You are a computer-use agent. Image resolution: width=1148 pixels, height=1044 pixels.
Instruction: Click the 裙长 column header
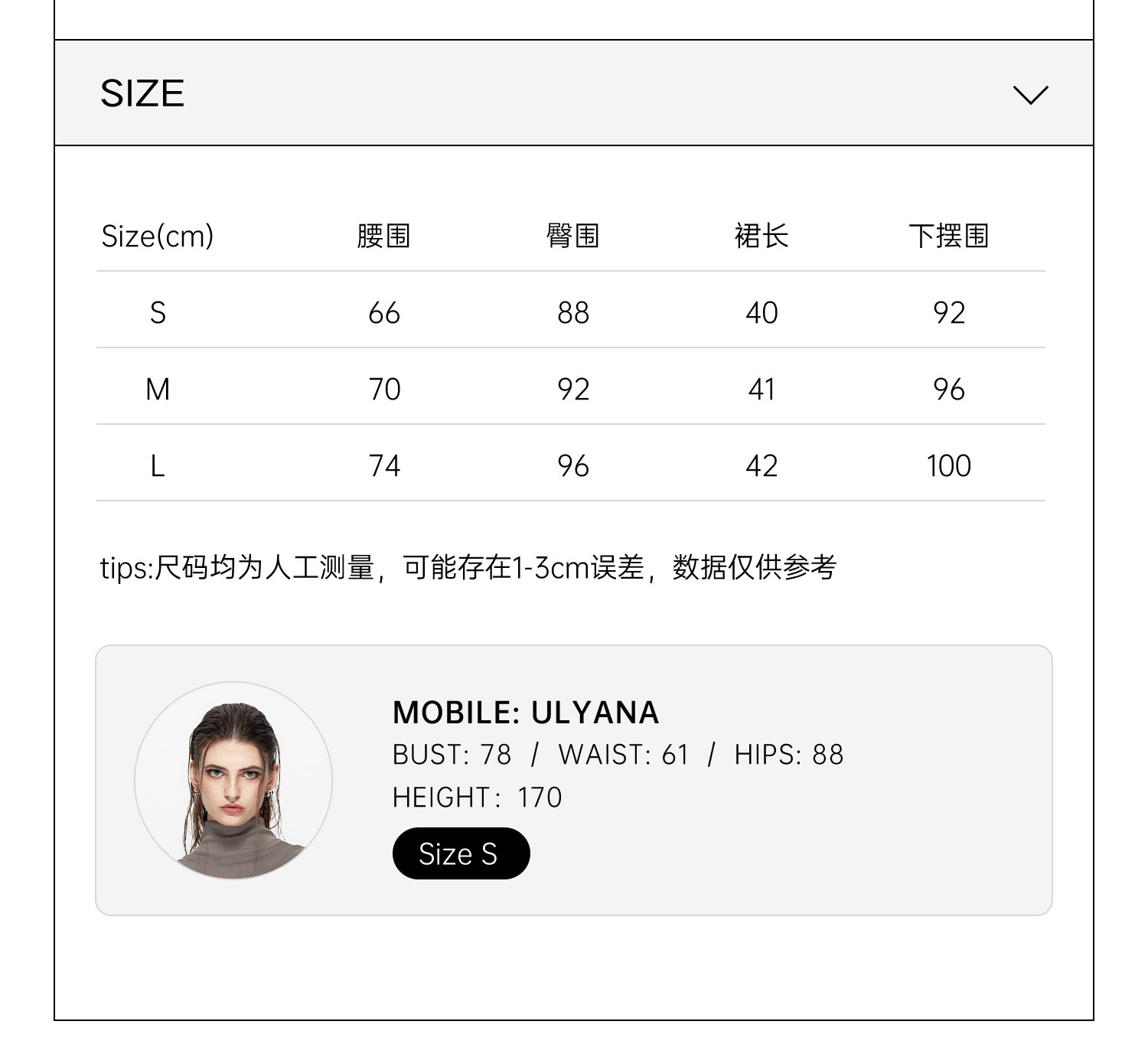tap(762, 236)
